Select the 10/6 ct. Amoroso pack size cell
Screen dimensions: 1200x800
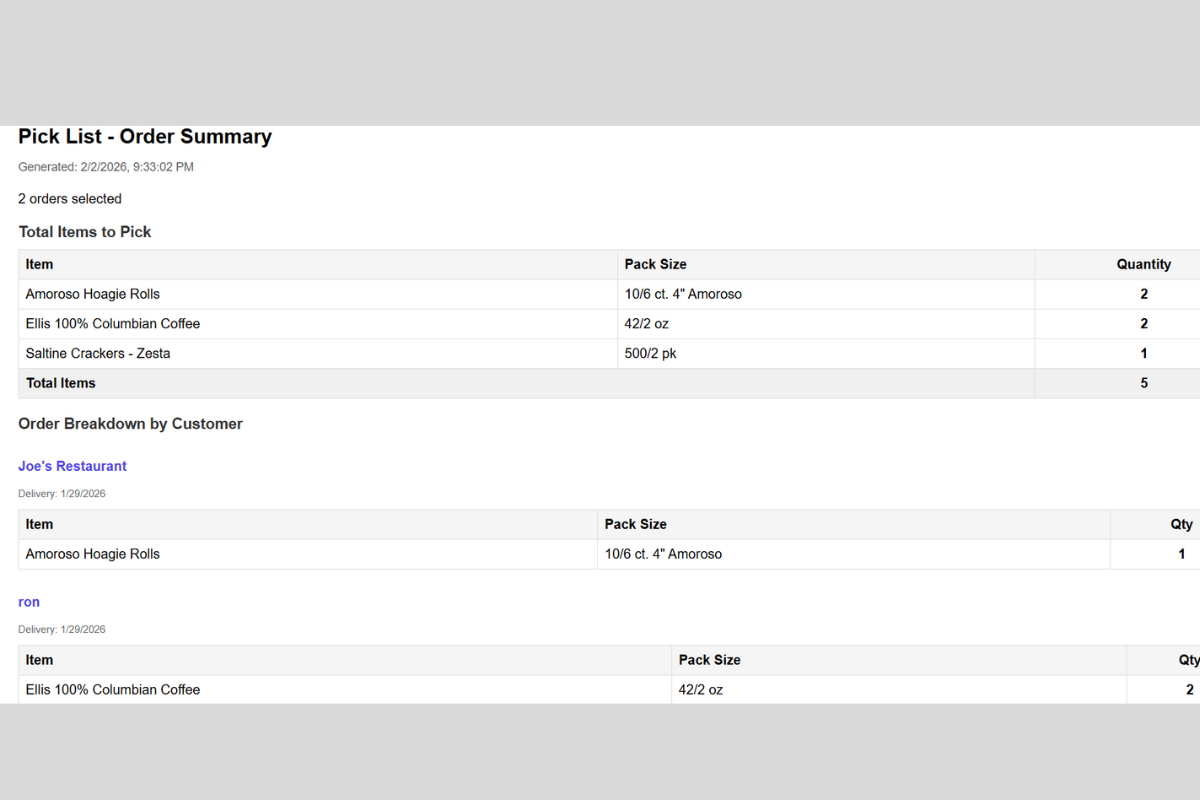683,294
